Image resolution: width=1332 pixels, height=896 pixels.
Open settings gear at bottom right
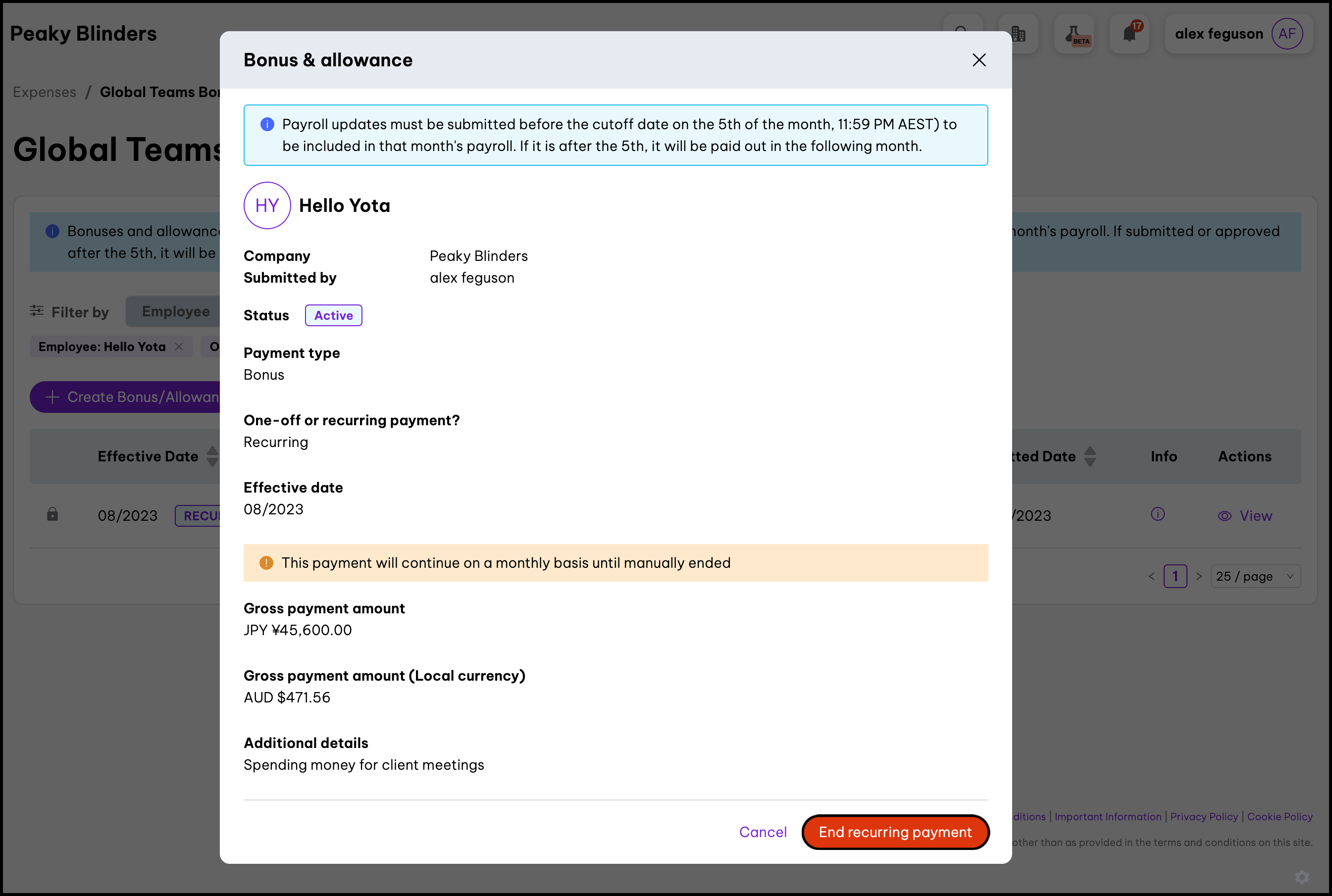tap(1302, 877)
